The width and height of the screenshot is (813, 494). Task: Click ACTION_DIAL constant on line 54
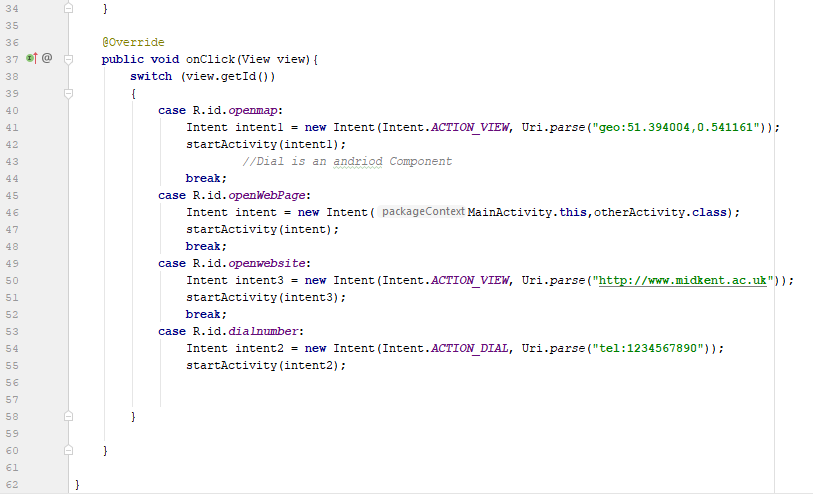pos(470,348)
